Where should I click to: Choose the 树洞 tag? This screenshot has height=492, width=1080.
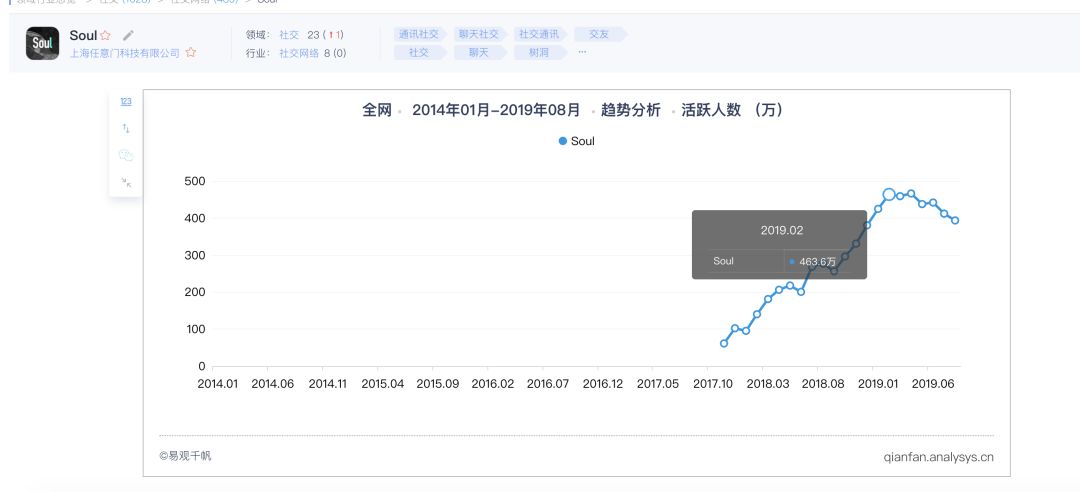coord(538,53)
